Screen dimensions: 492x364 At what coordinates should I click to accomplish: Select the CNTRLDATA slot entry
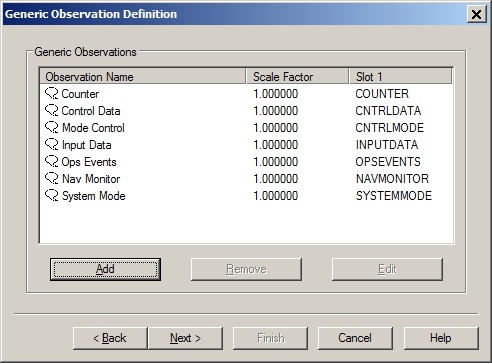tap(388, 111)
